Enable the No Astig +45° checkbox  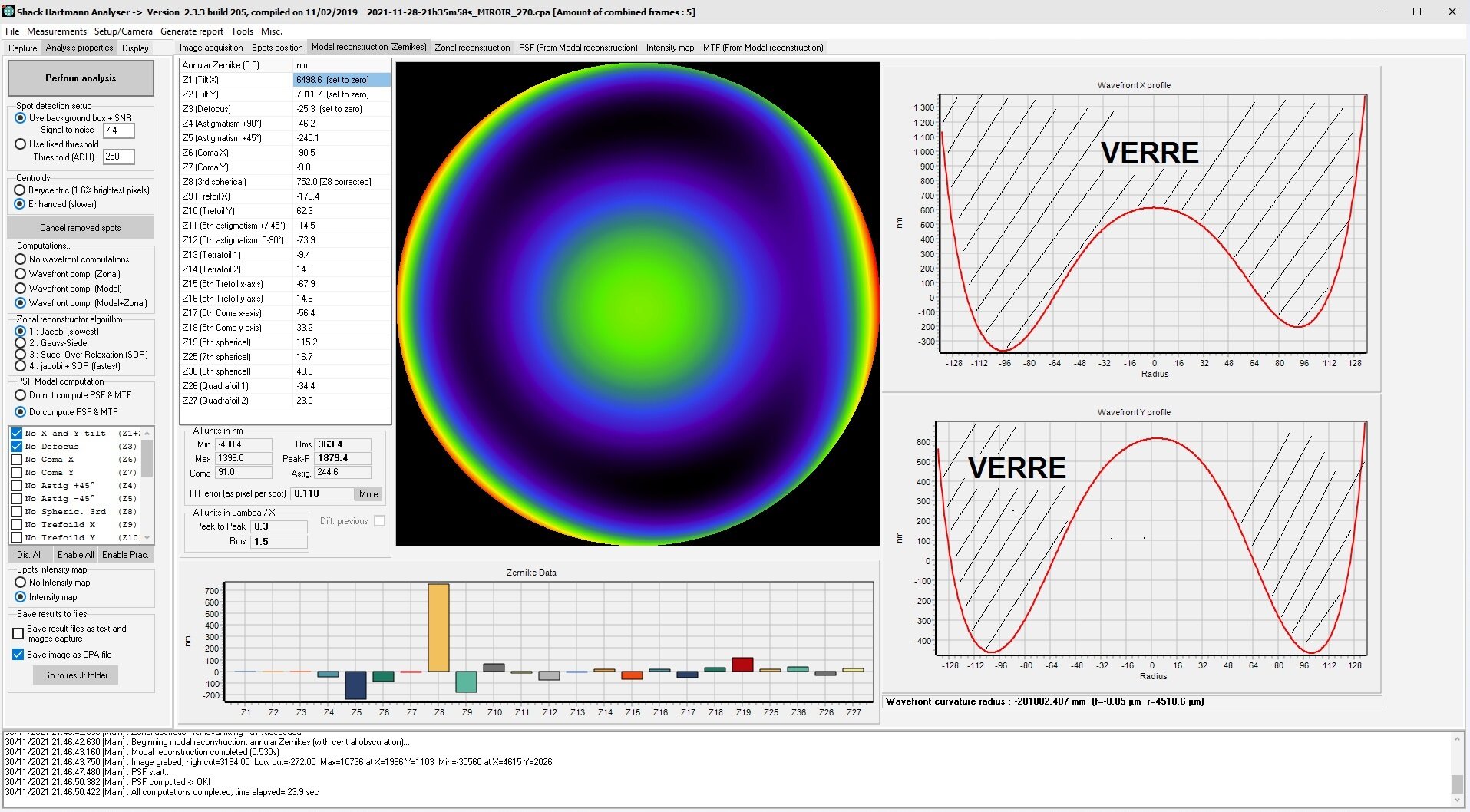(x=16, y=486)
